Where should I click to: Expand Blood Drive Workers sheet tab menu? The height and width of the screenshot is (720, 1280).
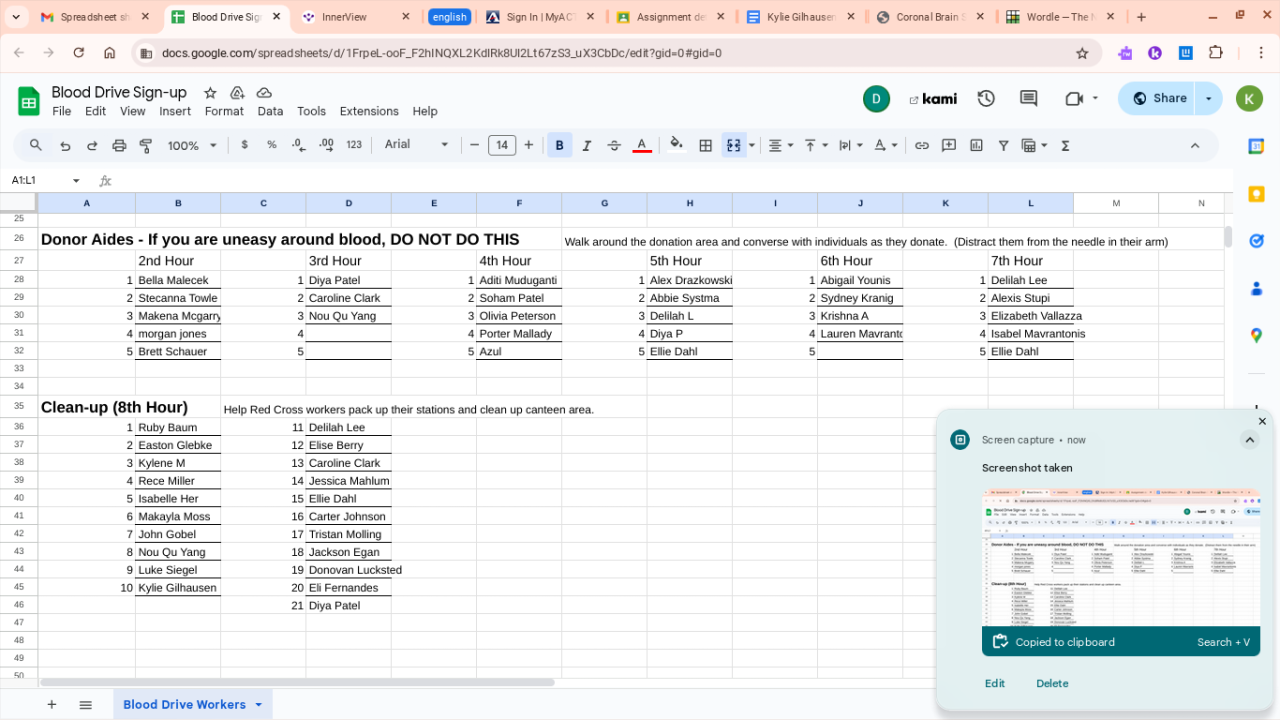tap(259, 705)
